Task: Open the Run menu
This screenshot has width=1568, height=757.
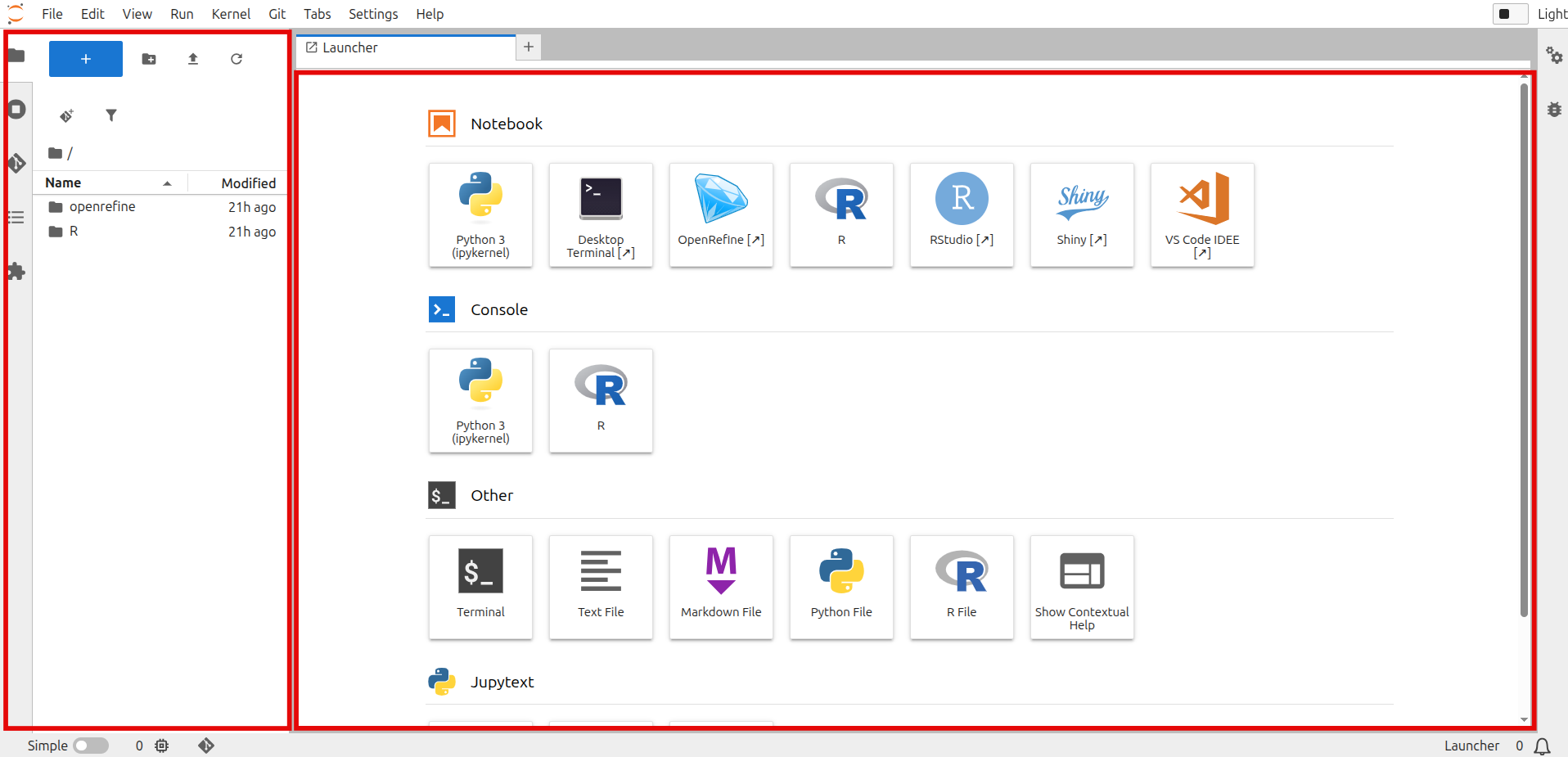Action: (182, 14)
